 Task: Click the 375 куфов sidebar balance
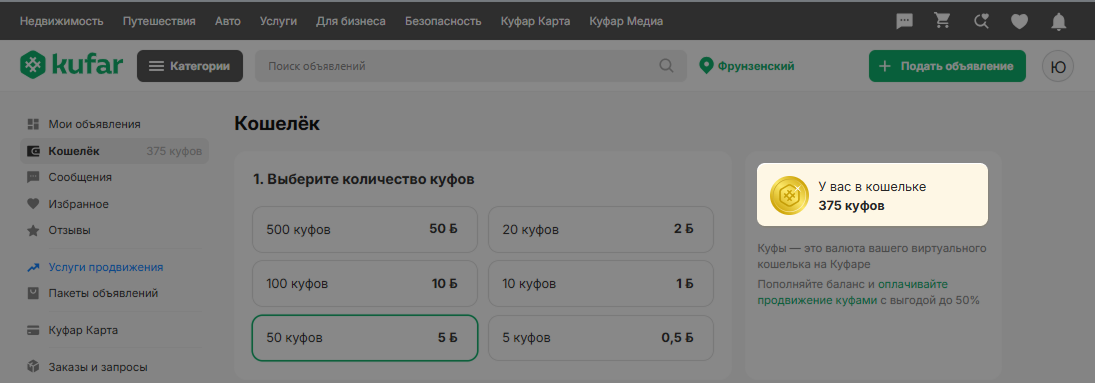coord(174,151)
